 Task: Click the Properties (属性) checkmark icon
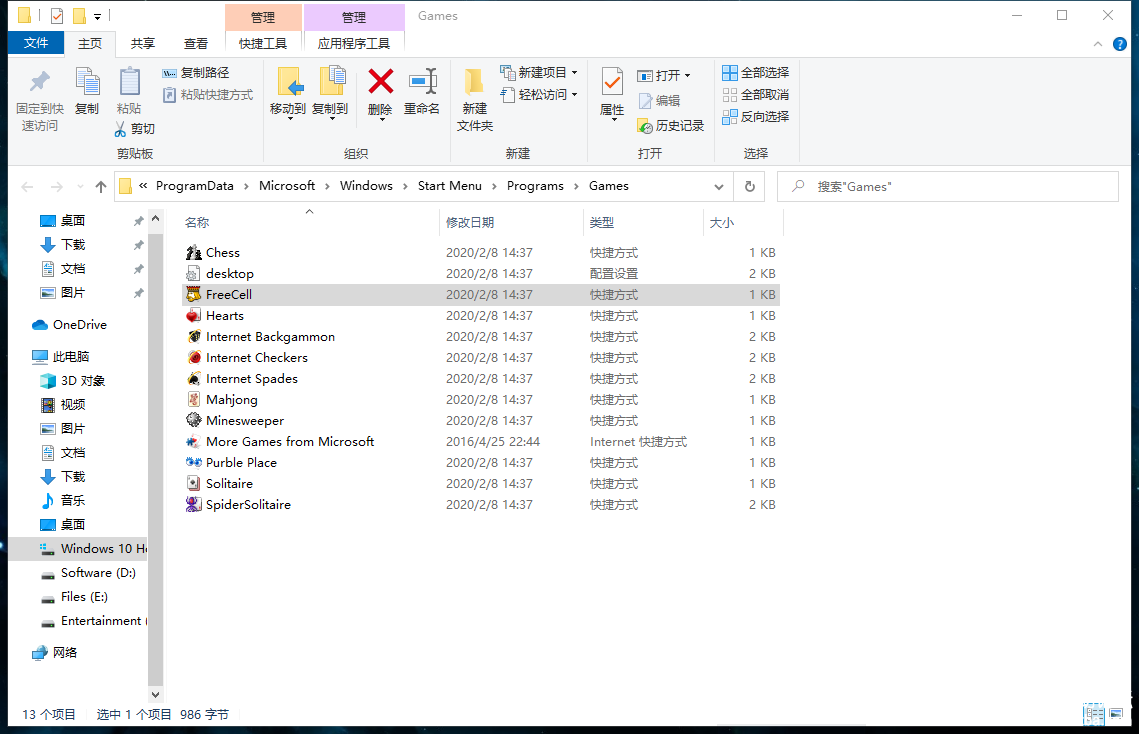[612, 82]
